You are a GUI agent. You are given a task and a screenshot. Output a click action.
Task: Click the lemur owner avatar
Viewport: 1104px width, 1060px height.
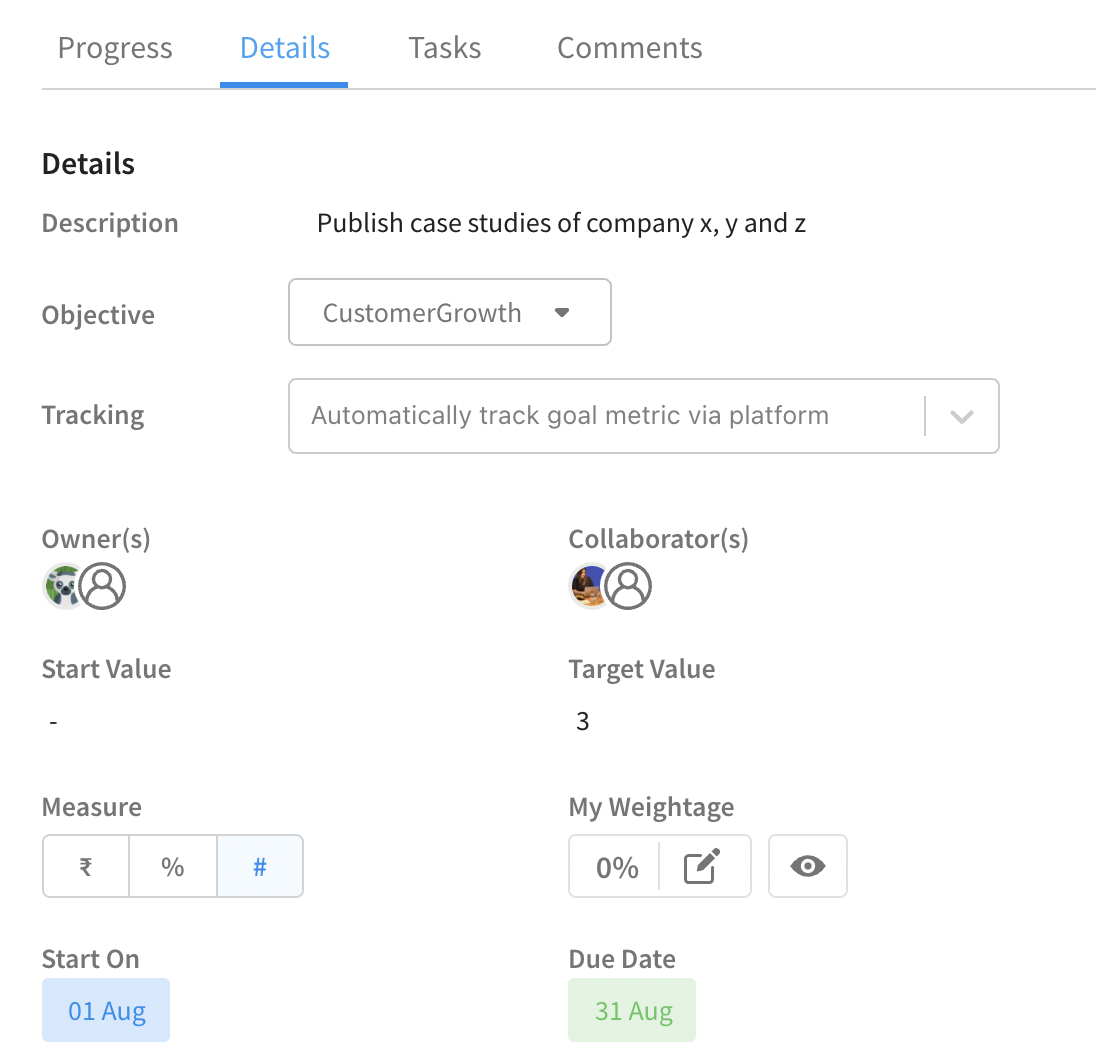click(x=63, y=586)
